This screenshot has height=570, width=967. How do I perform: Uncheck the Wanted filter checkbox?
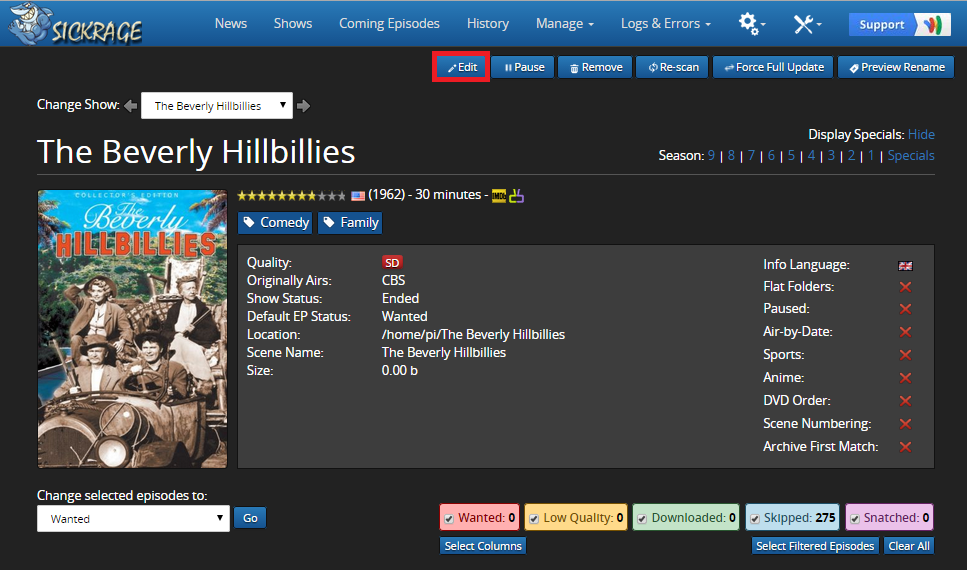point(450,518)
